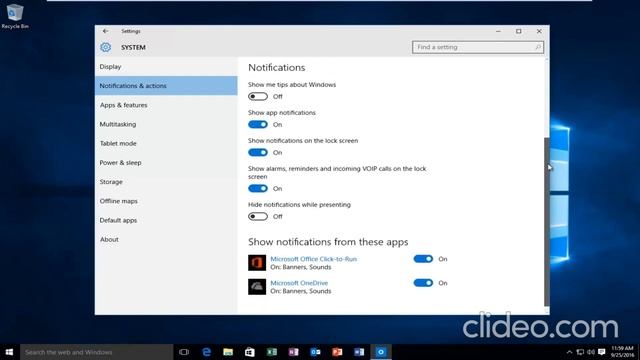The image size is (640, 360).
Task: Launch Outlook from the taskbar
Action: coord(316,352)
